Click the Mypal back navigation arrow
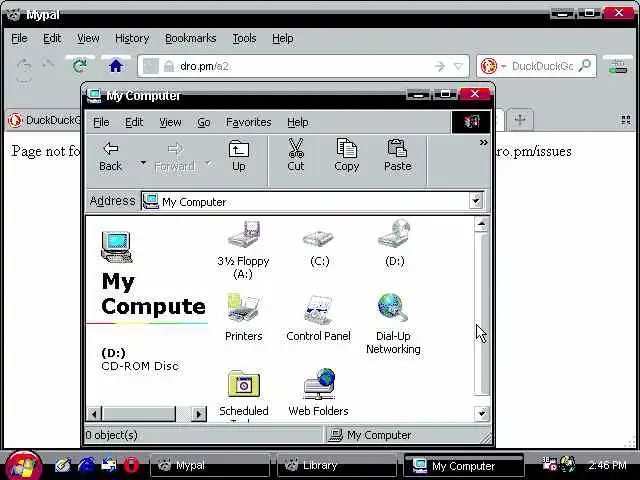Image resolution: width=640 pixels, height=480 pixels. (24, 64)
